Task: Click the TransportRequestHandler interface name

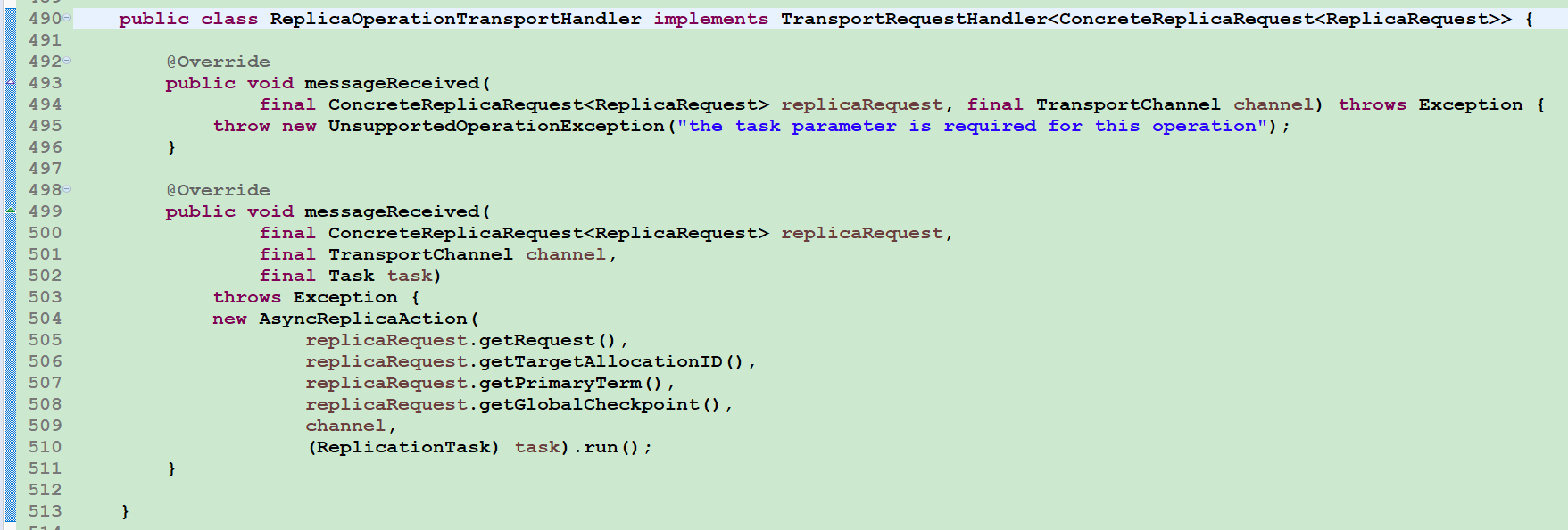Action: (x=914, y=19)
